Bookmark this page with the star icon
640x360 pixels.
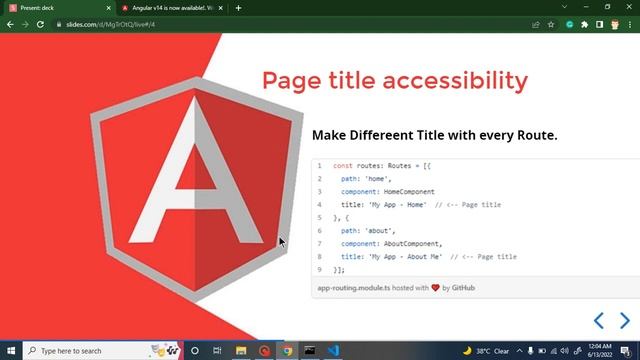click(551, 24)
